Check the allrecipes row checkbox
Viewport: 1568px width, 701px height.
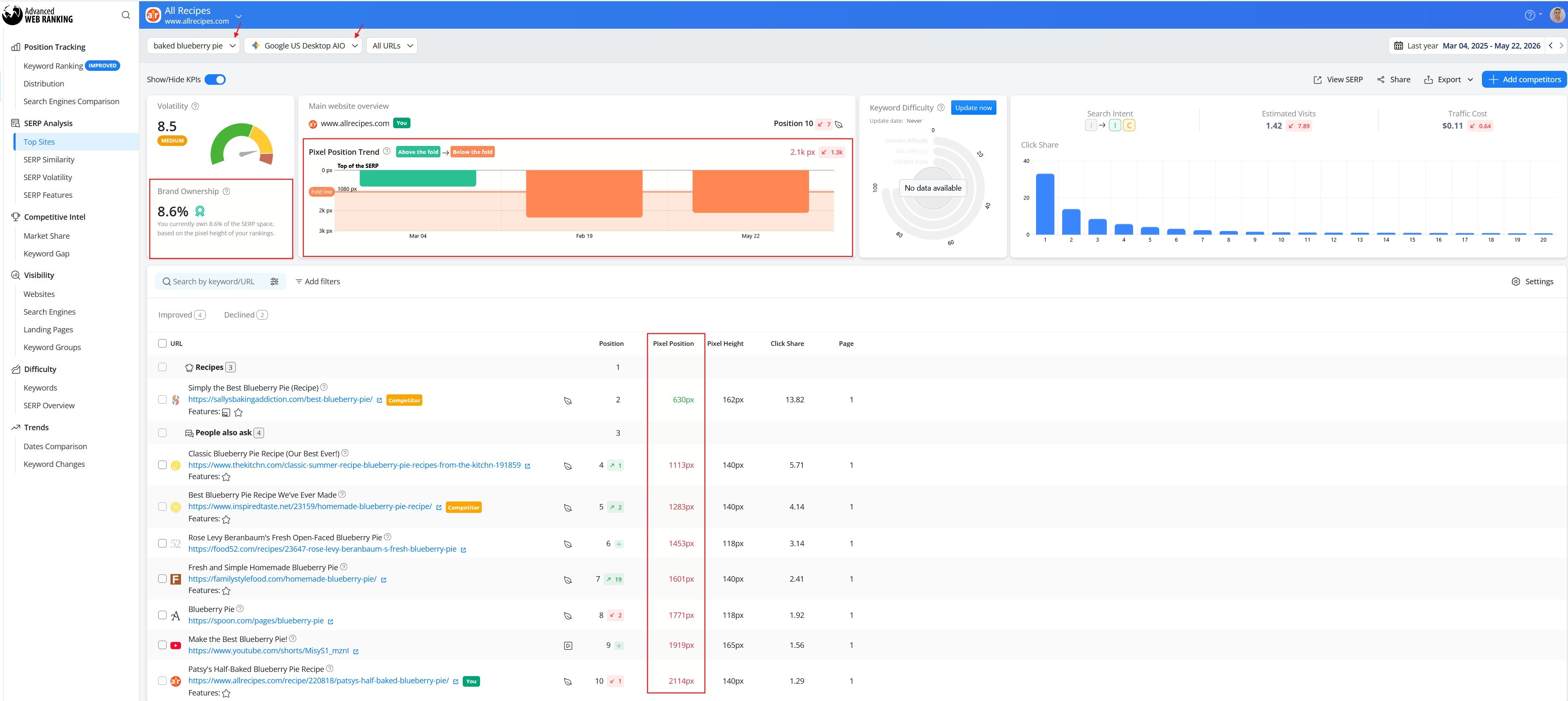coord(162,681)
